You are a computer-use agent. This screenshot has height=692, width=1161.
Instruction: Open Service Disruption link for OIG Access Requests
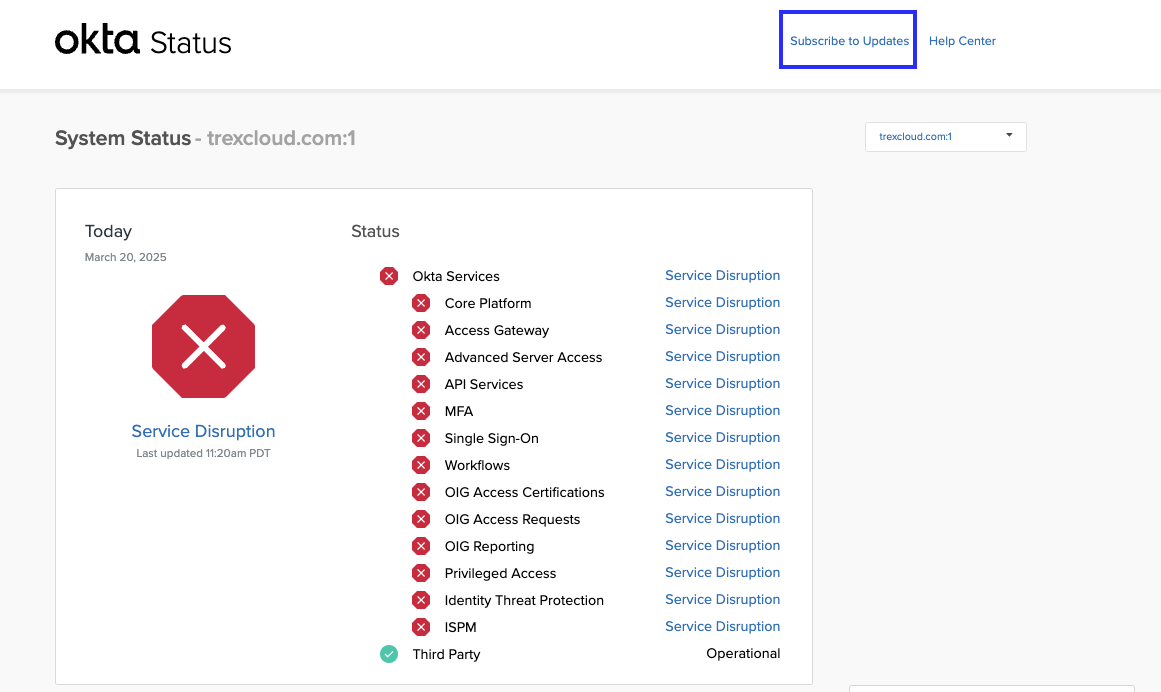(x=723, y=519)
